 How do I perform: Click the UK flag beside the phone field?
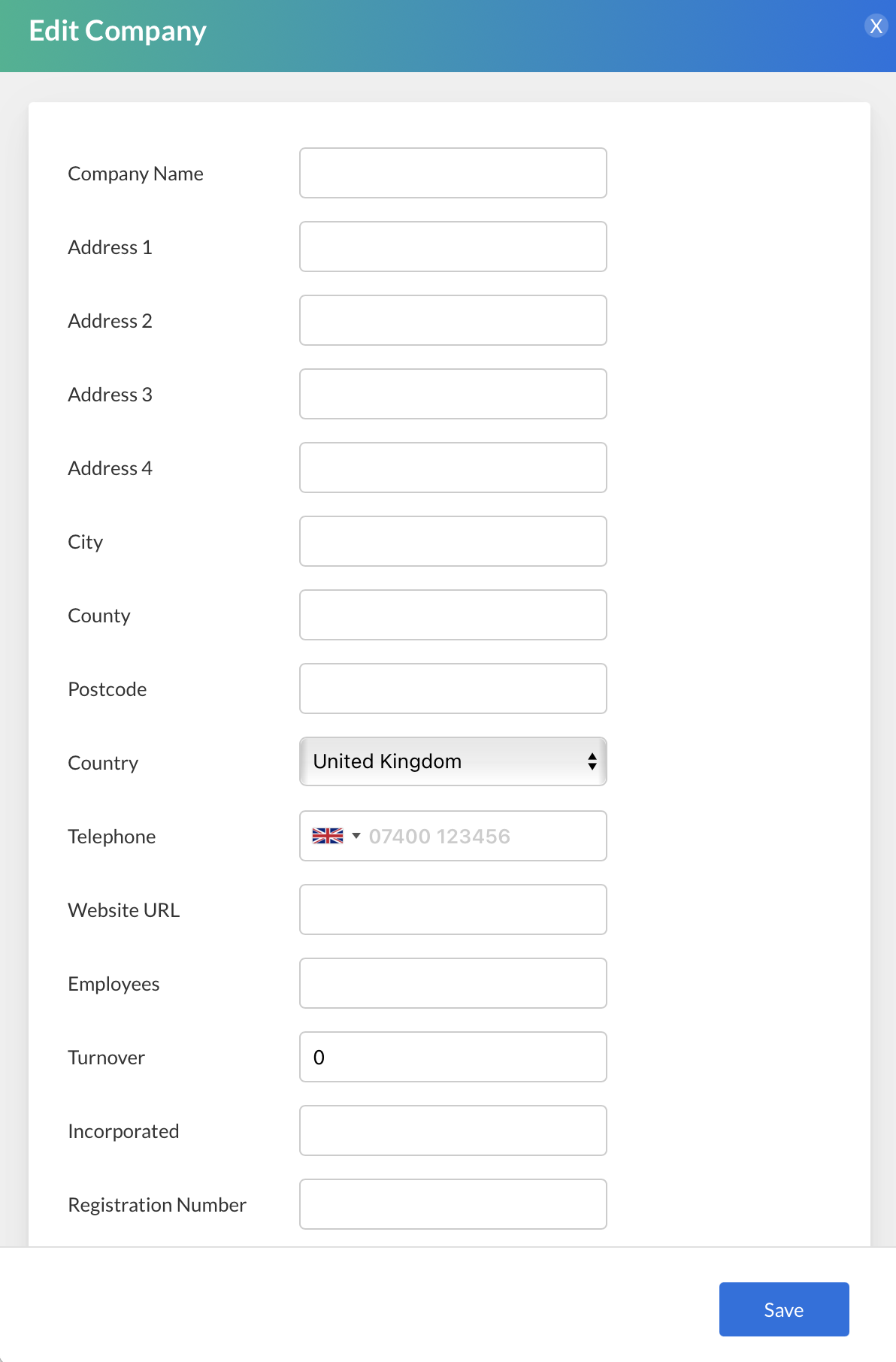tap(327, 834)
